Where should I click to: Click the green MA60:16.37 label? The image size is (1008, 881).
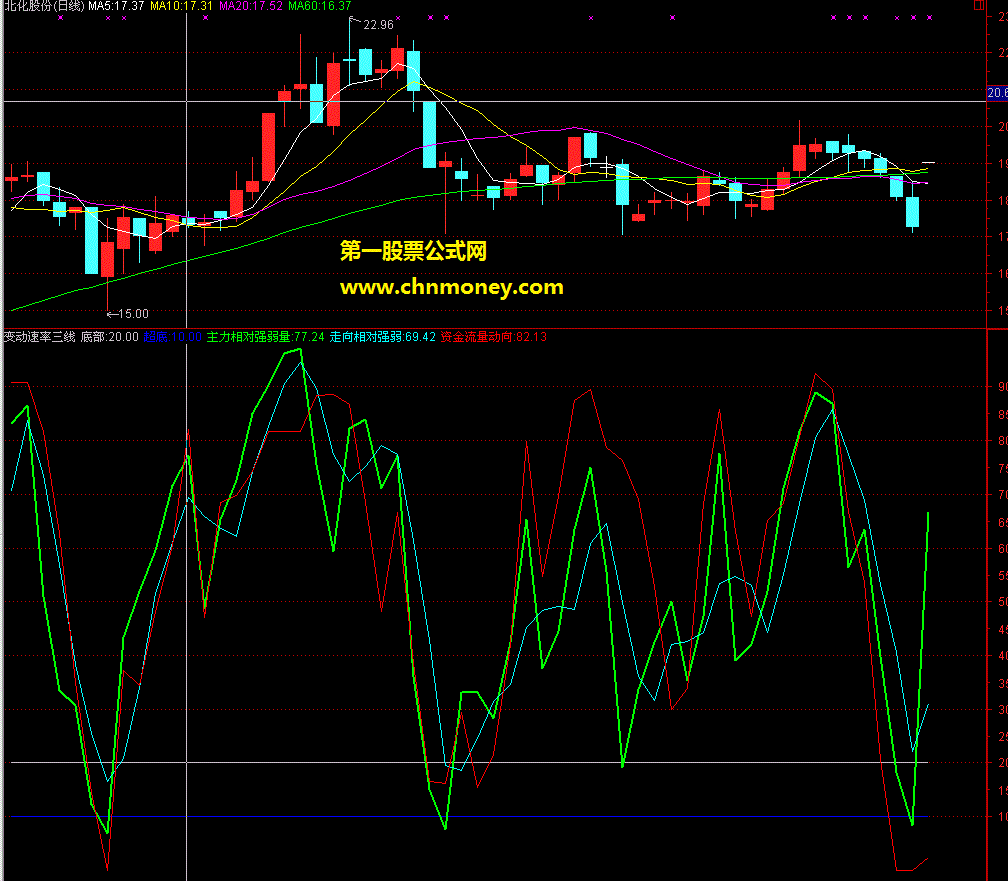point(320,6)
